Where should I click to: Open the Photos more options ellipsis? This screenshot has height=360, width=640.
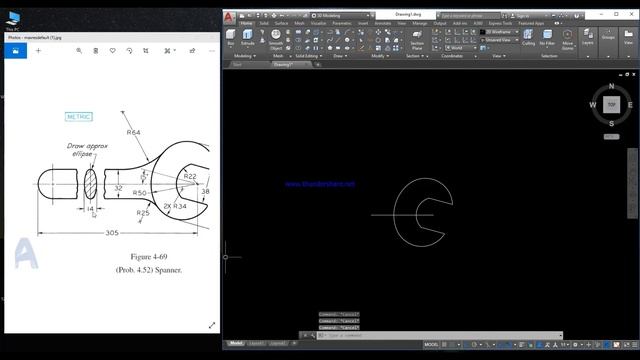211,51
